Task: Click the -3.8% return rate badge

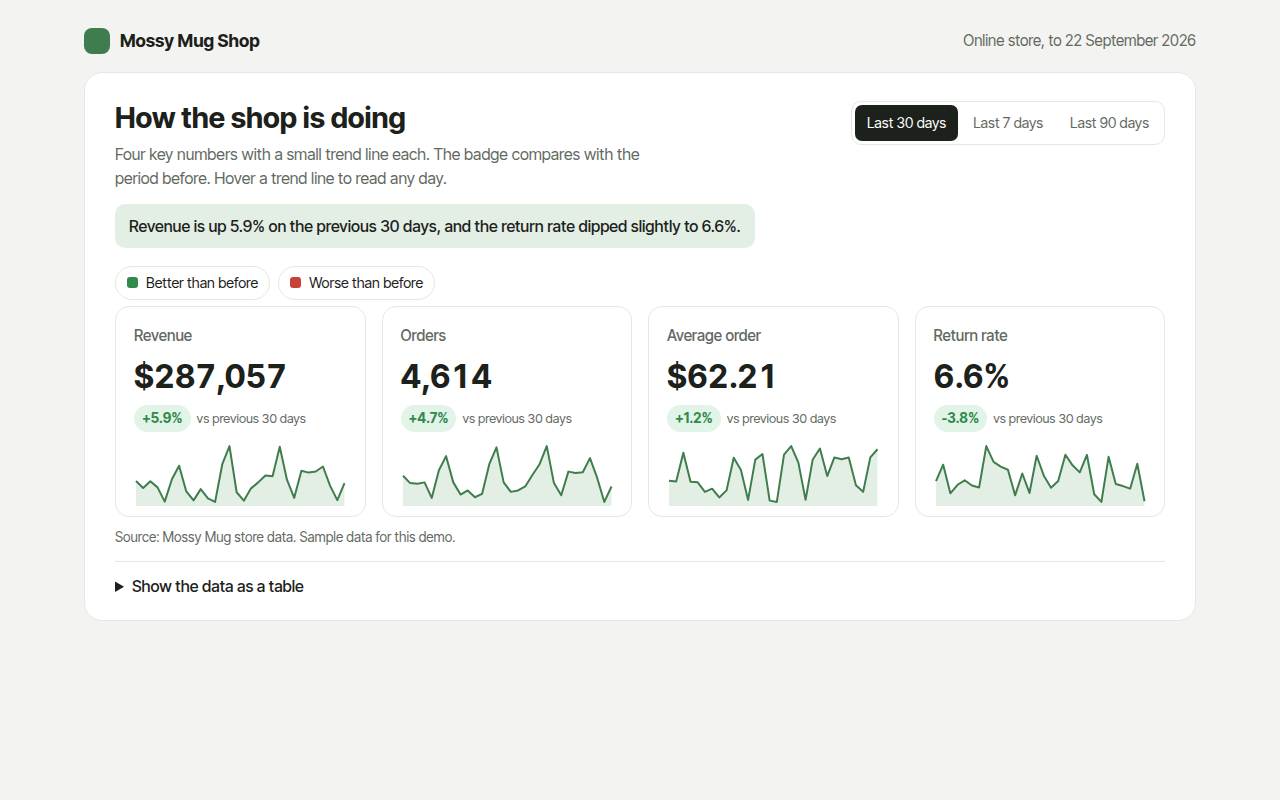Action: point(960,418)
